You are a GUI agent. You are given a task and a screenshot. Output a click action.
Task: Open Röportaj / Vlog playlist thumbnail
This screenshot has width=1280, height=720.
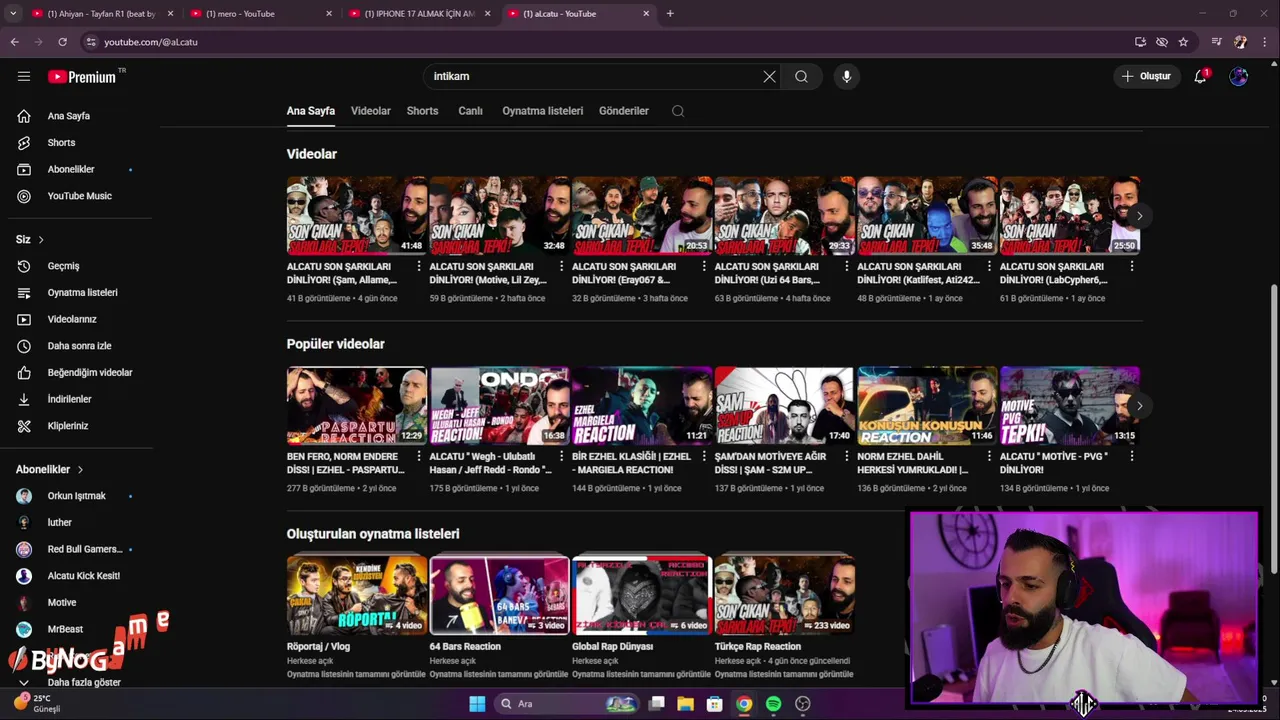pyautogui.click(x=356, y=595)
